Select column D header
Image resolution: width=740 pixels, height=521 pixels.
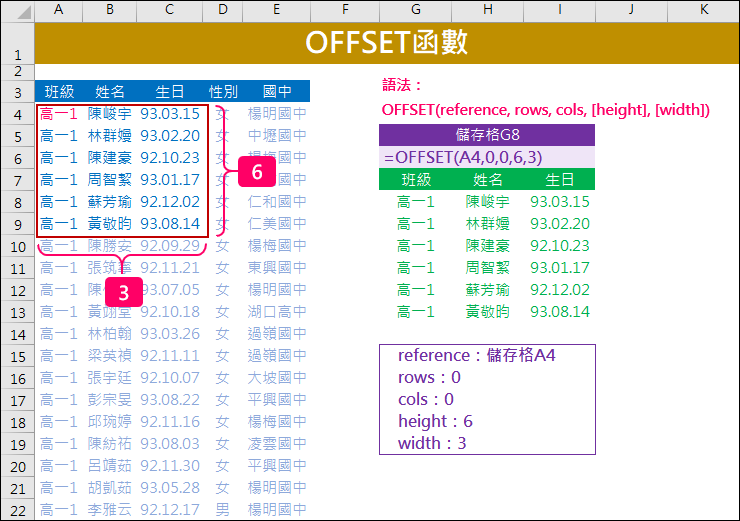223,10
